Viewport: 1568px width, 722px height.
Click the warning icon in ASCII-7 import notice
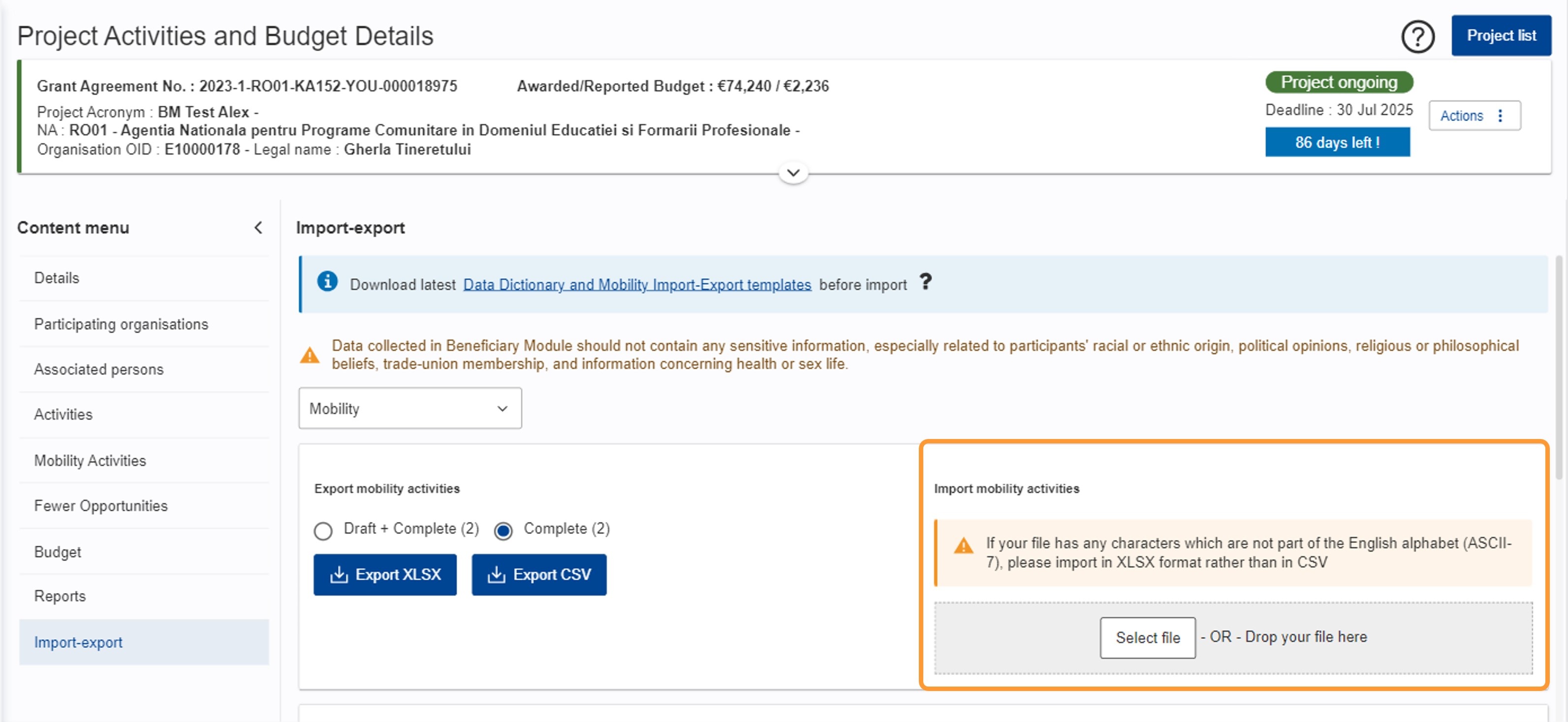(964, 545)
